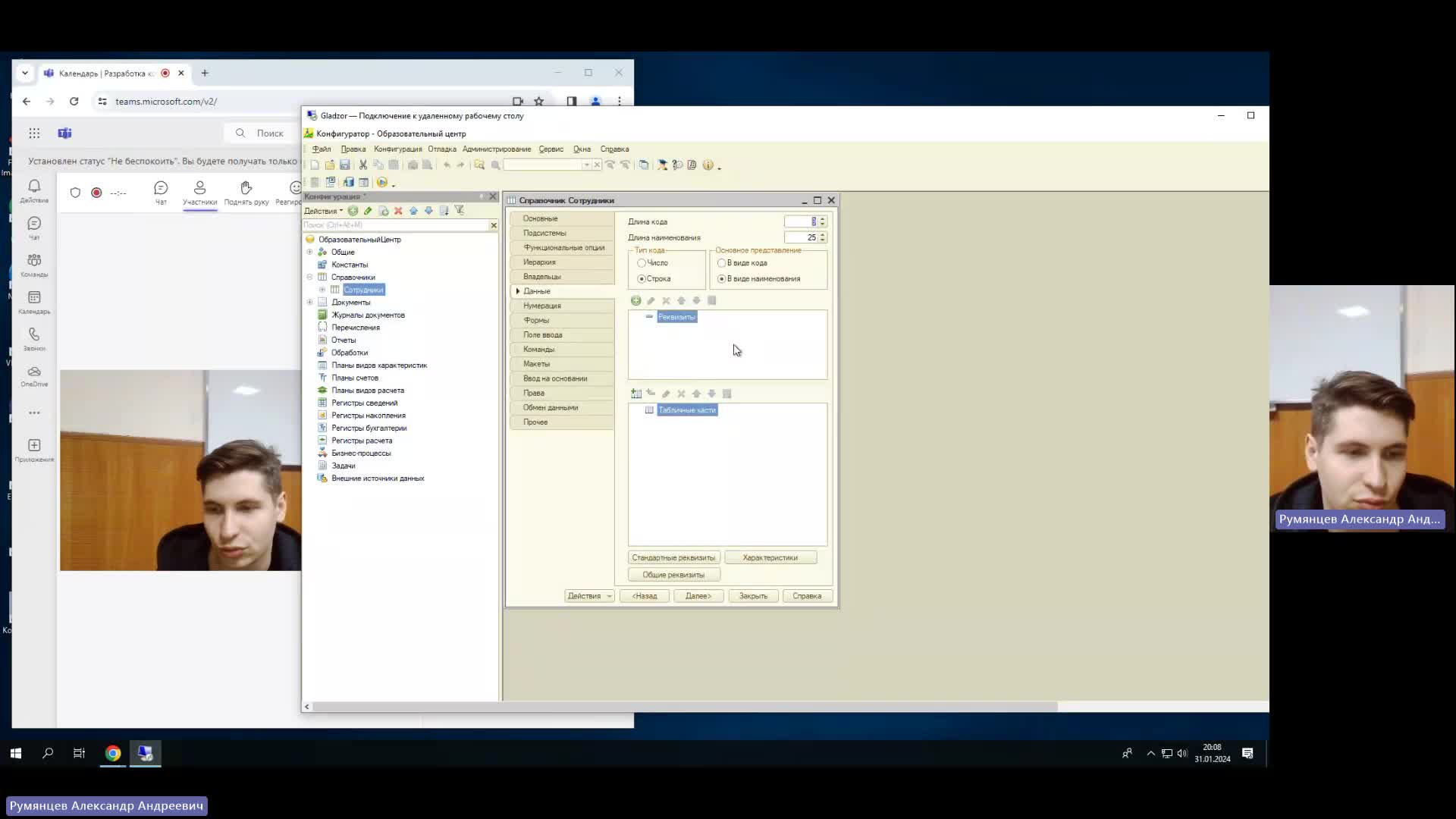Screen dimensions: 1456x819
Task: Adjust Длина наименования spinner arrows
Action: point(823,237)
